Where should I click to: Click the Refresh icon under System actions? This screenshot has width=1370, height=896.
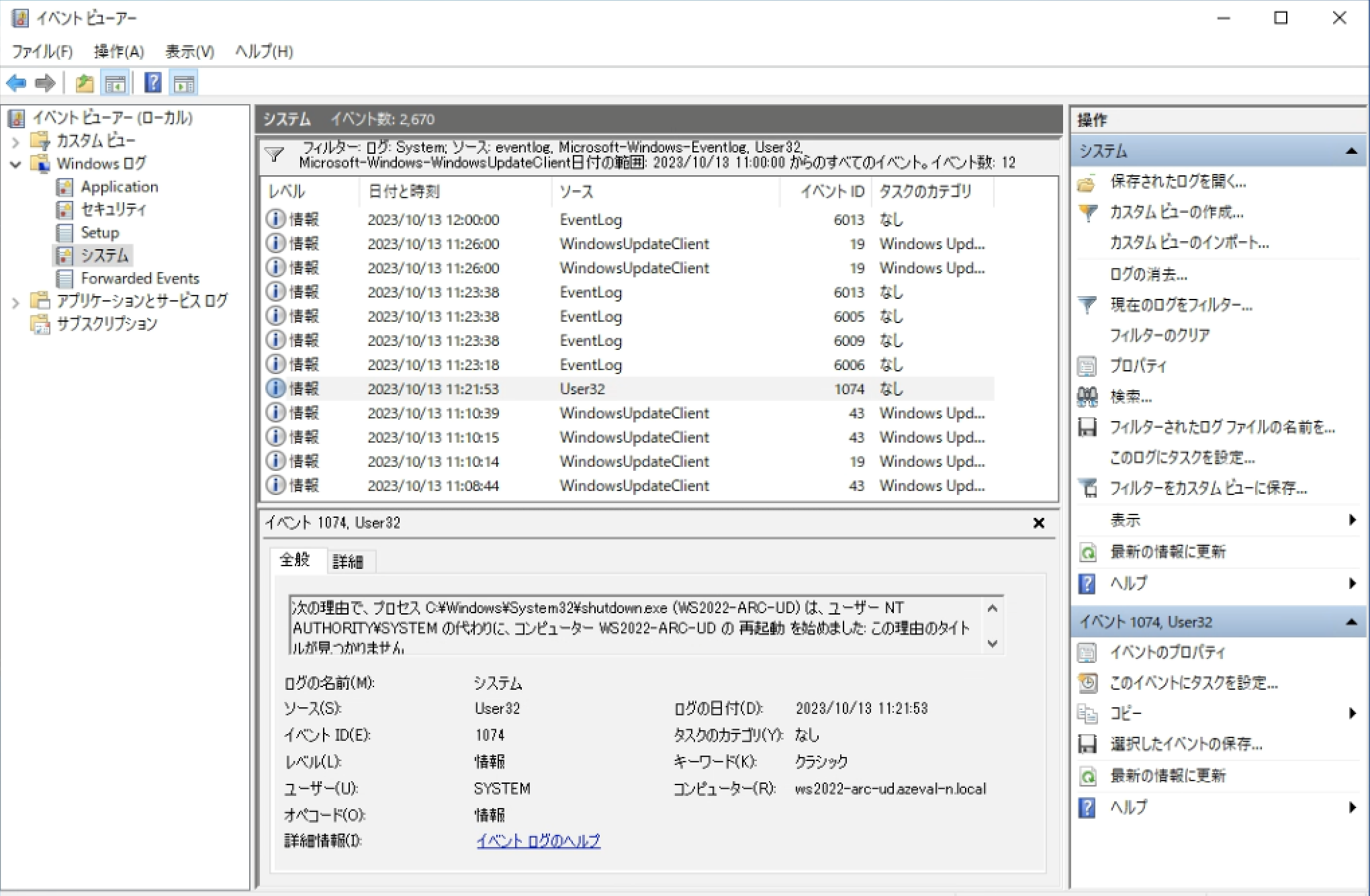1087,552
